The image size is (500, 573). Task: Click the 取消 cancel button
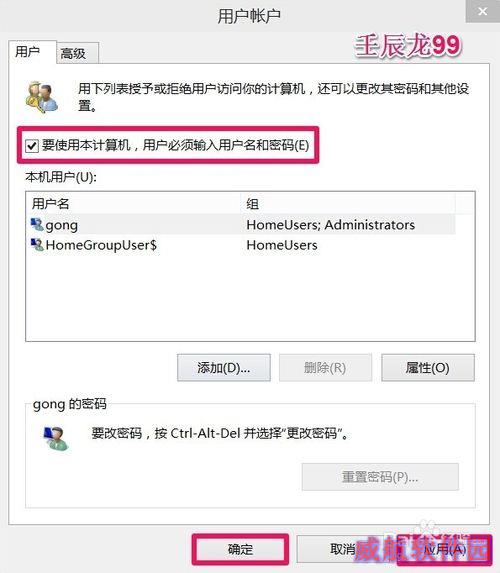343,549
